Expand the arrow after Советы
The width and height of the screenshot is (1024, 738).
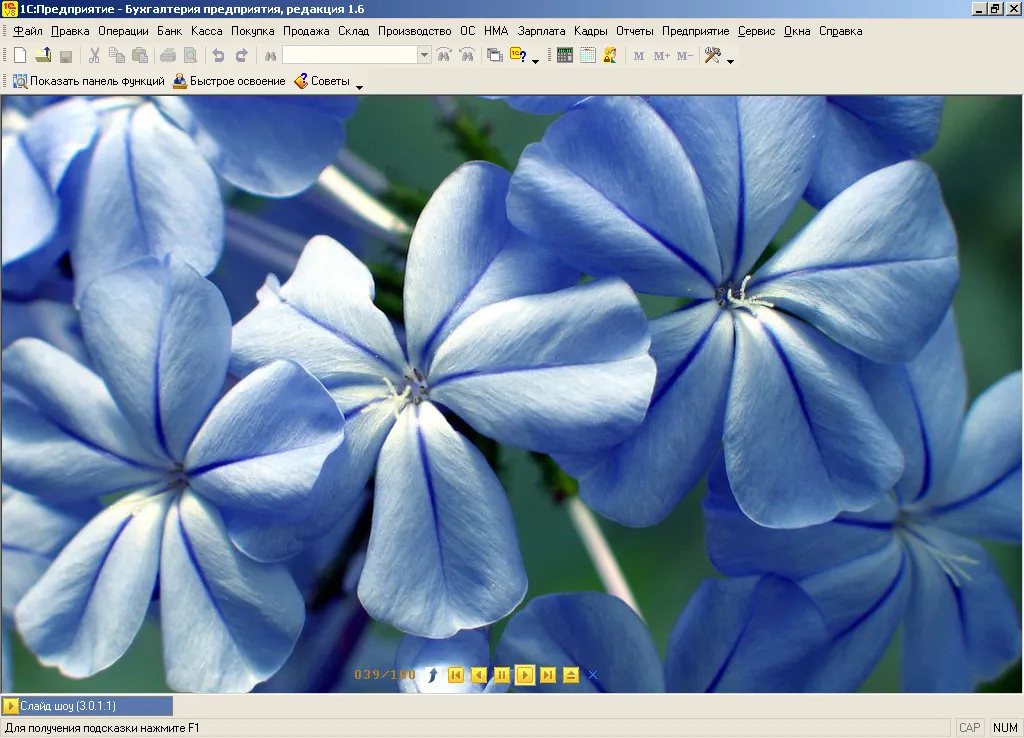click(359, 86)
